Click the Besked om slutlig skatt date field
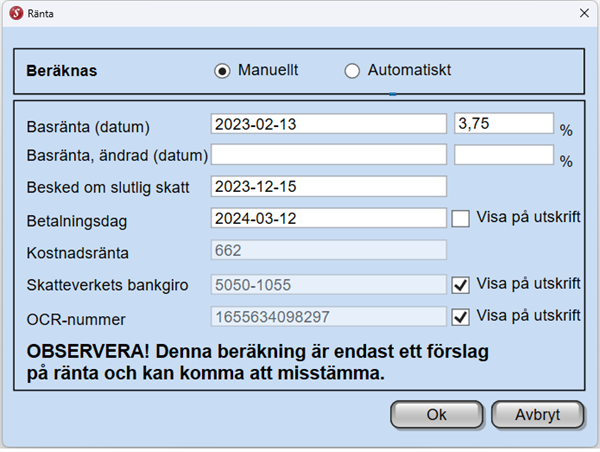Image resolution: width=600 pixels, height=452 pixels. (328, 186)
